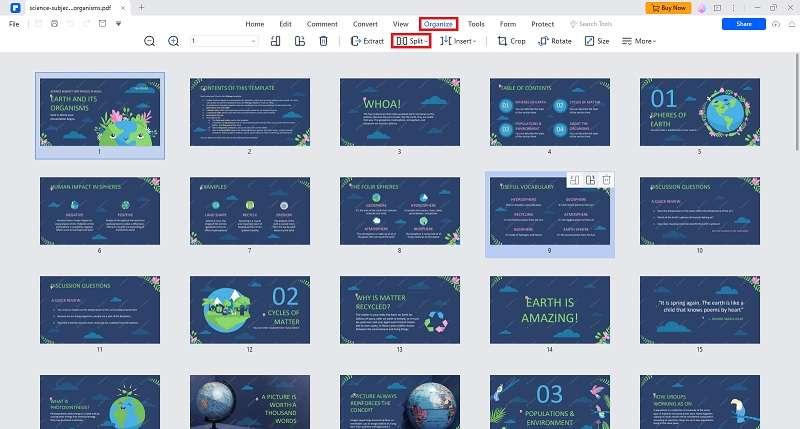Delete page 9 using its hover trash icon

606,180
